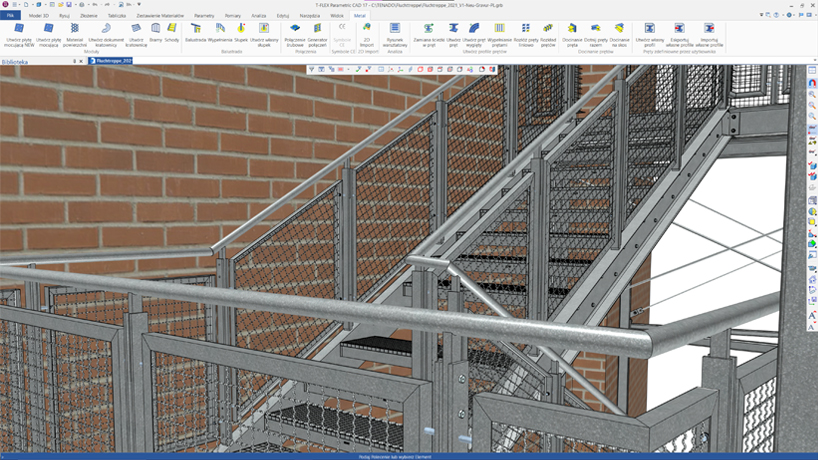The image size is (818, 460).
Task: Click 'Importuj własne profile' tool
Action: (x=709, y=35)
